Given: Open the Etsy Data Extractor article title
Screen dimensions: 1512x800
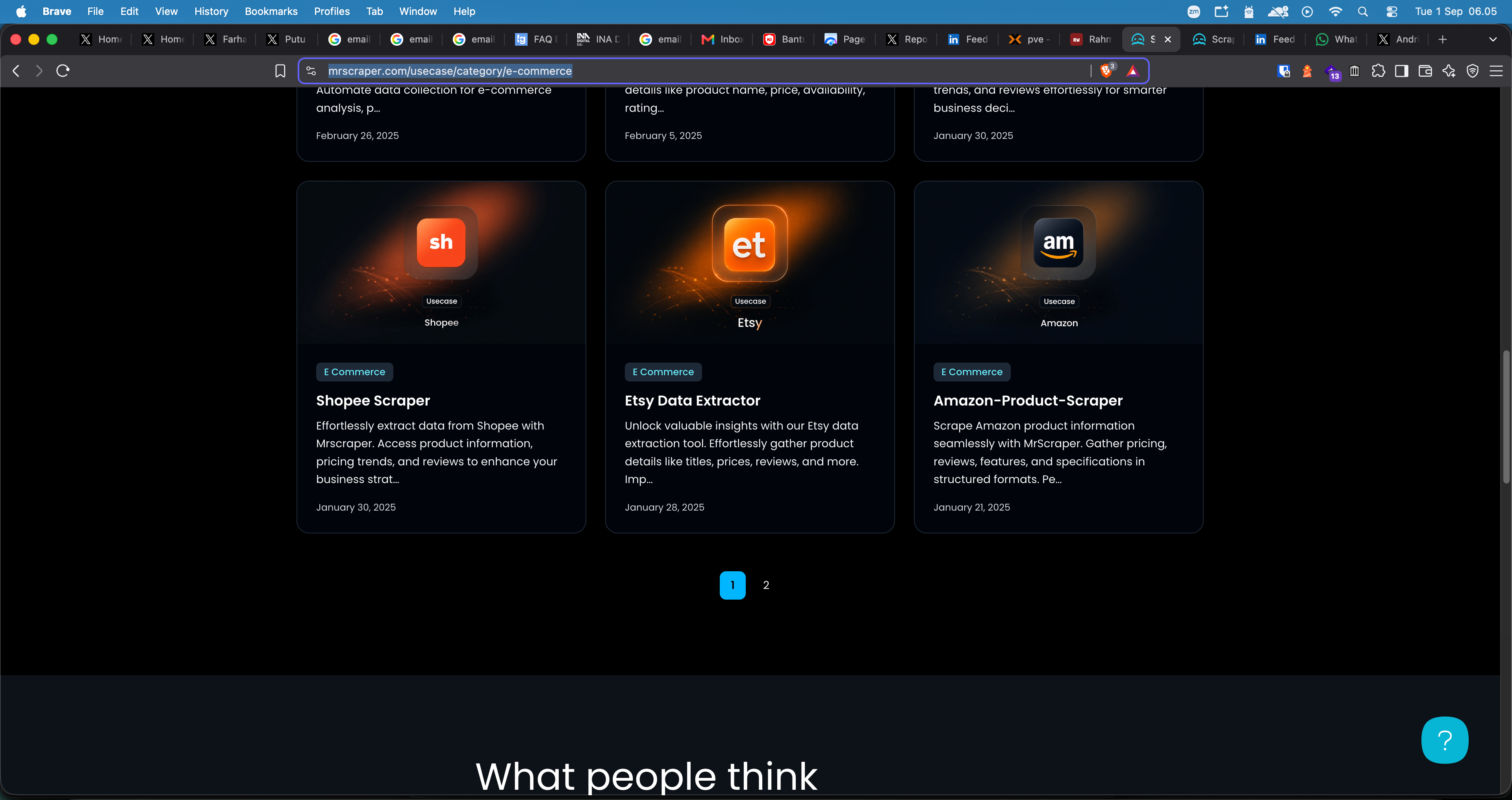Looking at the screenshot, I should [x=693, y=400].
